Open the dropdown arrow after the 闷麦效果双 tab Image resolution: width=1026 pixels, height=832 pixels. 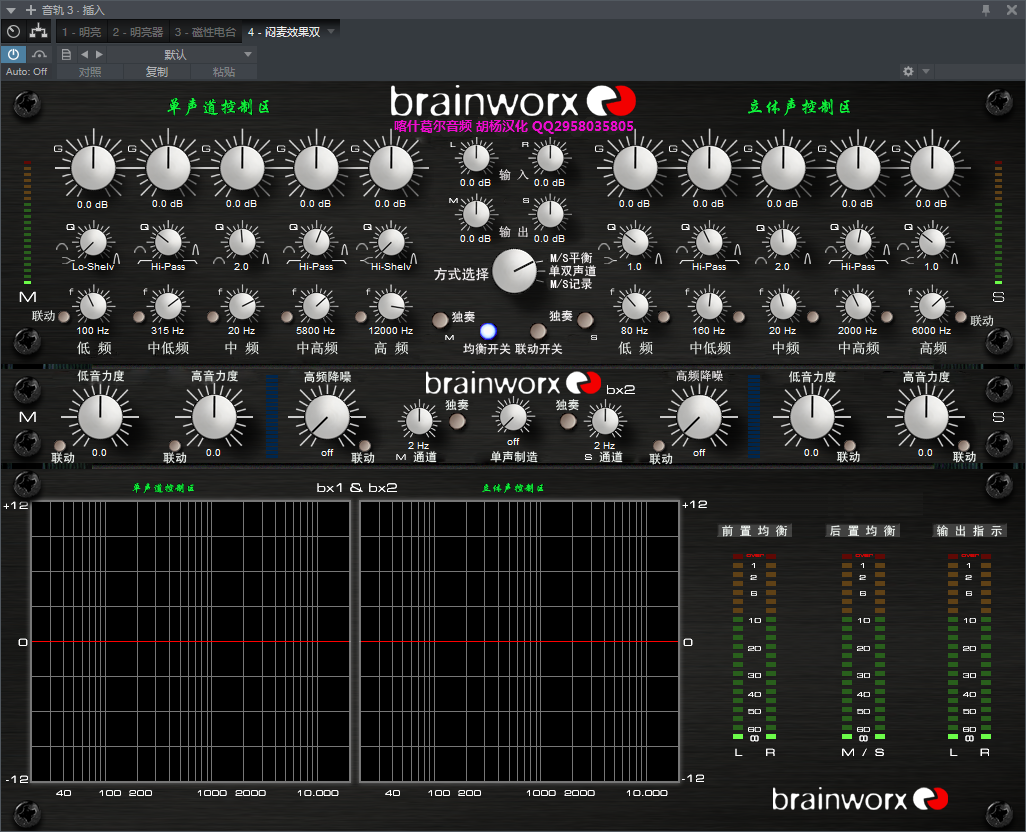(x=331, y=31)
